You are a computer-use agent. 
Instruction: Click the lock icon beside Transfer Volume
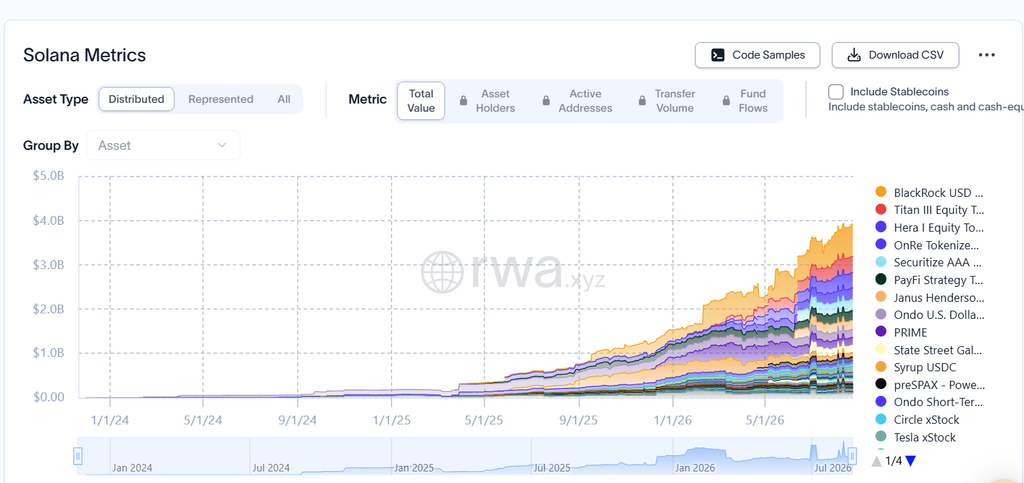[x=641, y=101]
